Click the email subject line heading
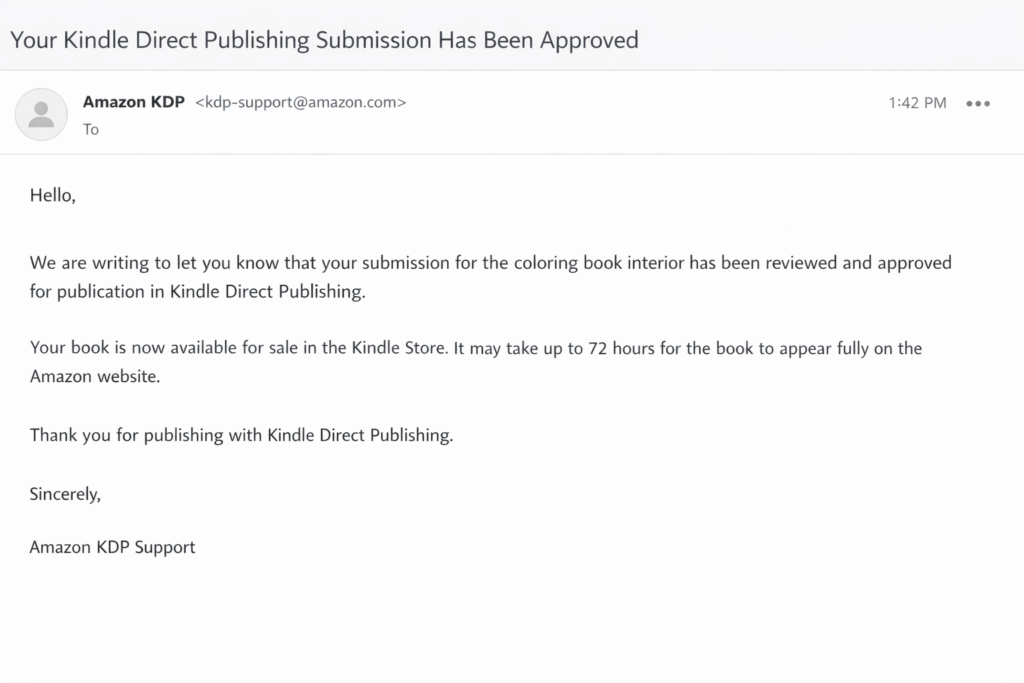Screen dimensions: 1024x683 coord(324,41)
